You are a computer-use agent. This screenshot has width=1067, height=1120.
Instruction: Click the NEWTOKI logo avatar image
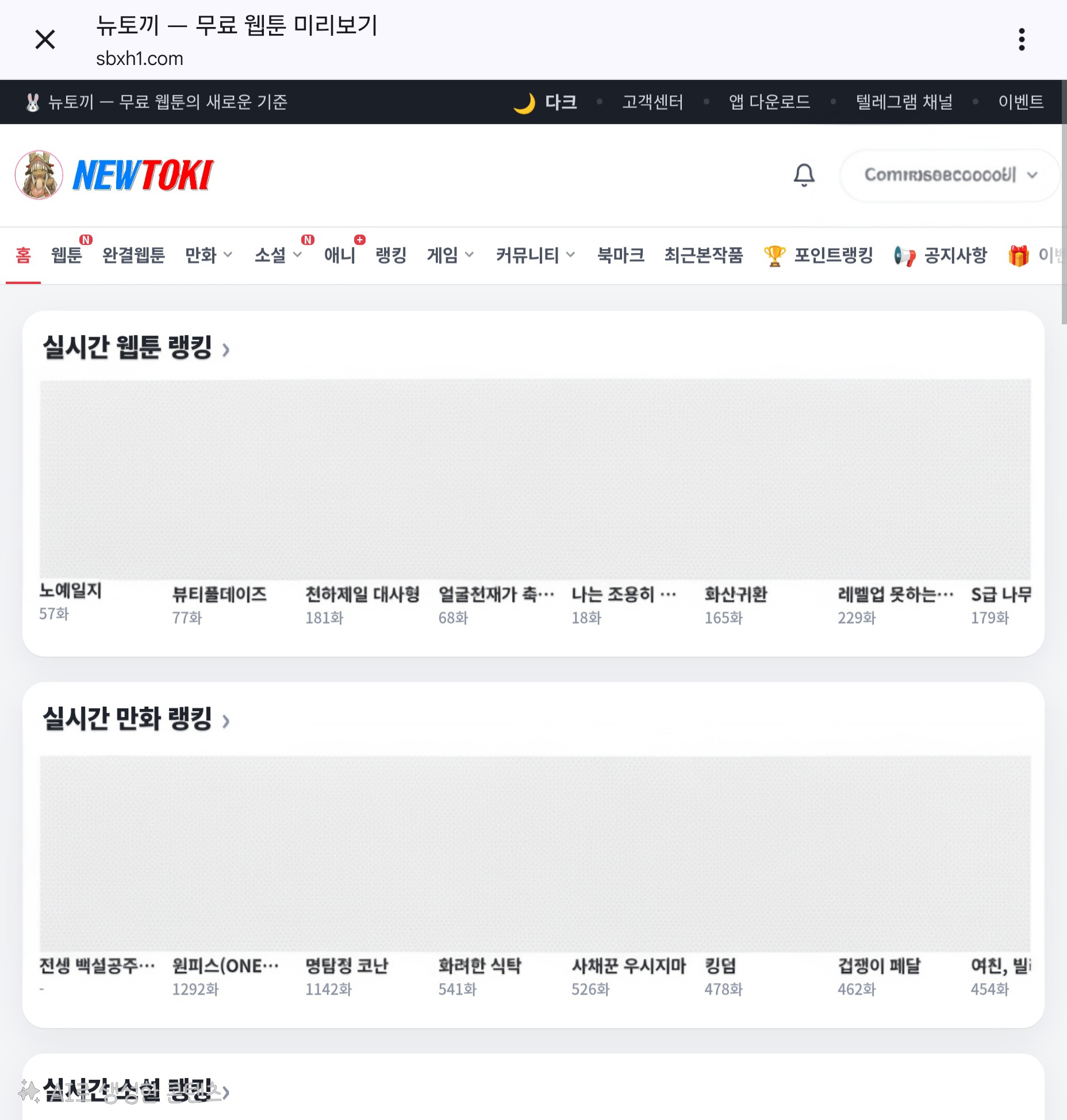point(39,175)
